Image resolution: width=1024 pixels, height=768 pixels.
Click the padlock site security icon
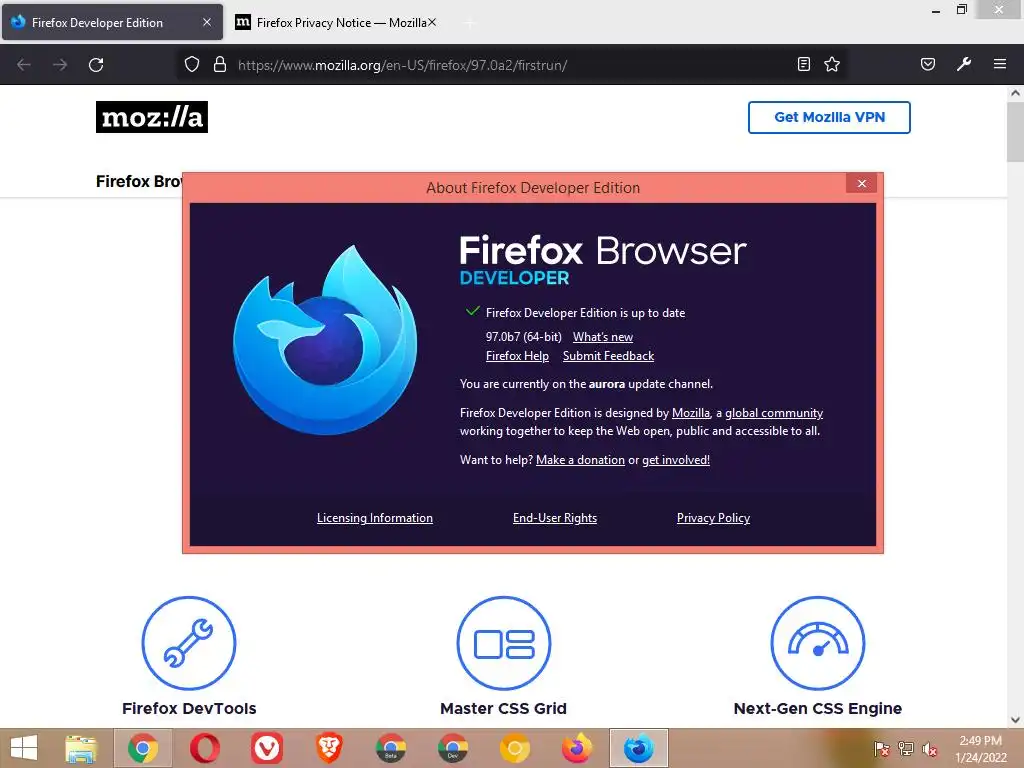(x=220, y=65)
